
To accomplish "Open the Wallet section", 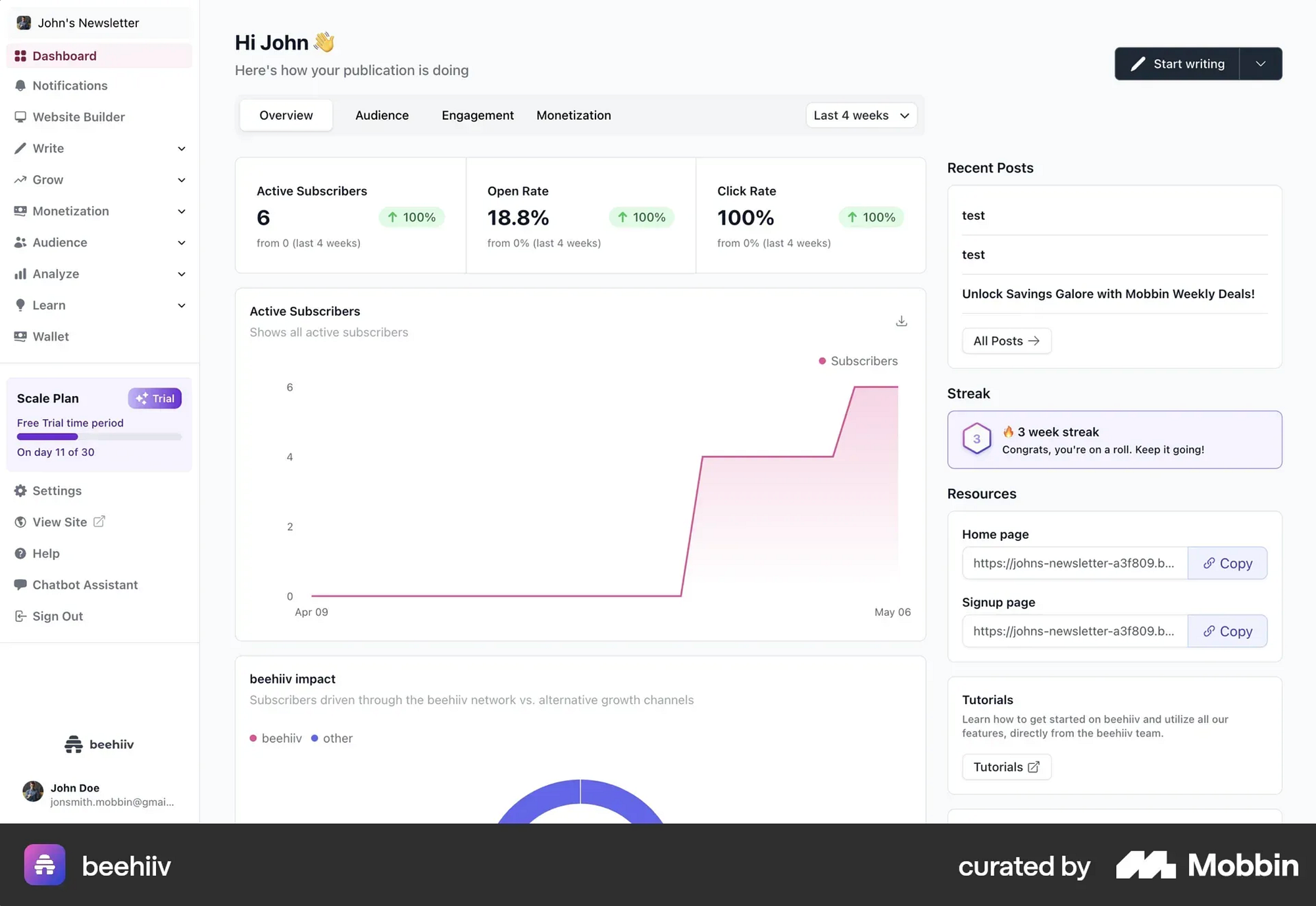I will click(49, 336).
